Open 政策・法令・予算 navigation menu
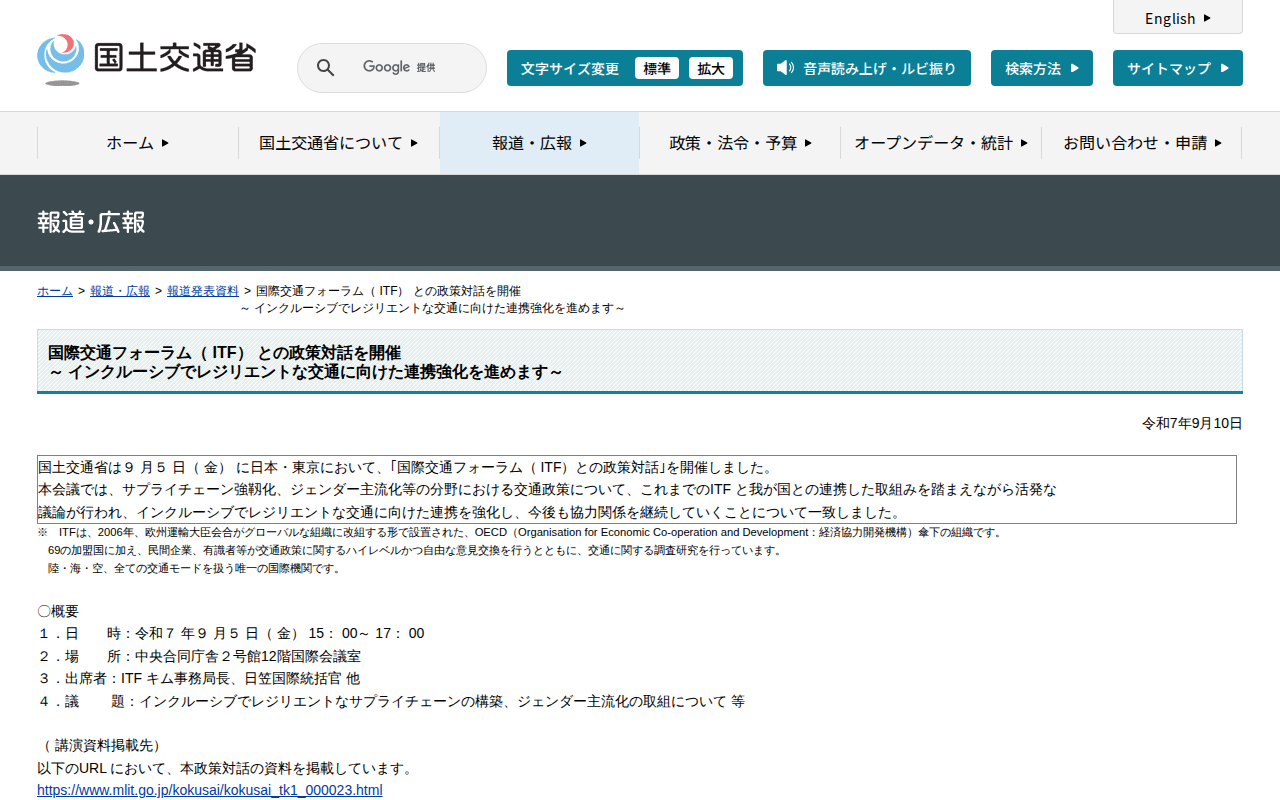 pos(740,143)
